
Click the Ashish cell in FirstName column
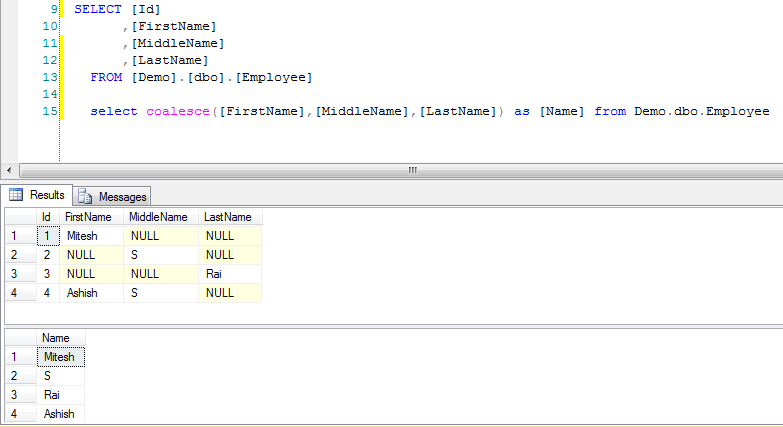click(91, 293)
